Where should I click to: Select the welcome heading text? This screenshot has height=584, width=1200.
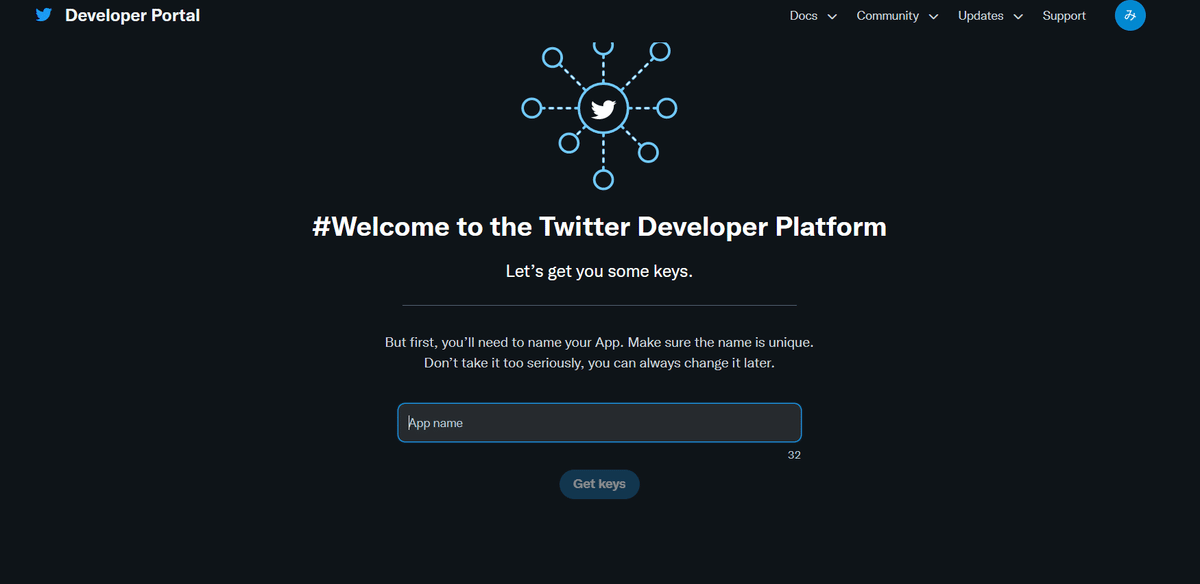[x=599, y=227]
